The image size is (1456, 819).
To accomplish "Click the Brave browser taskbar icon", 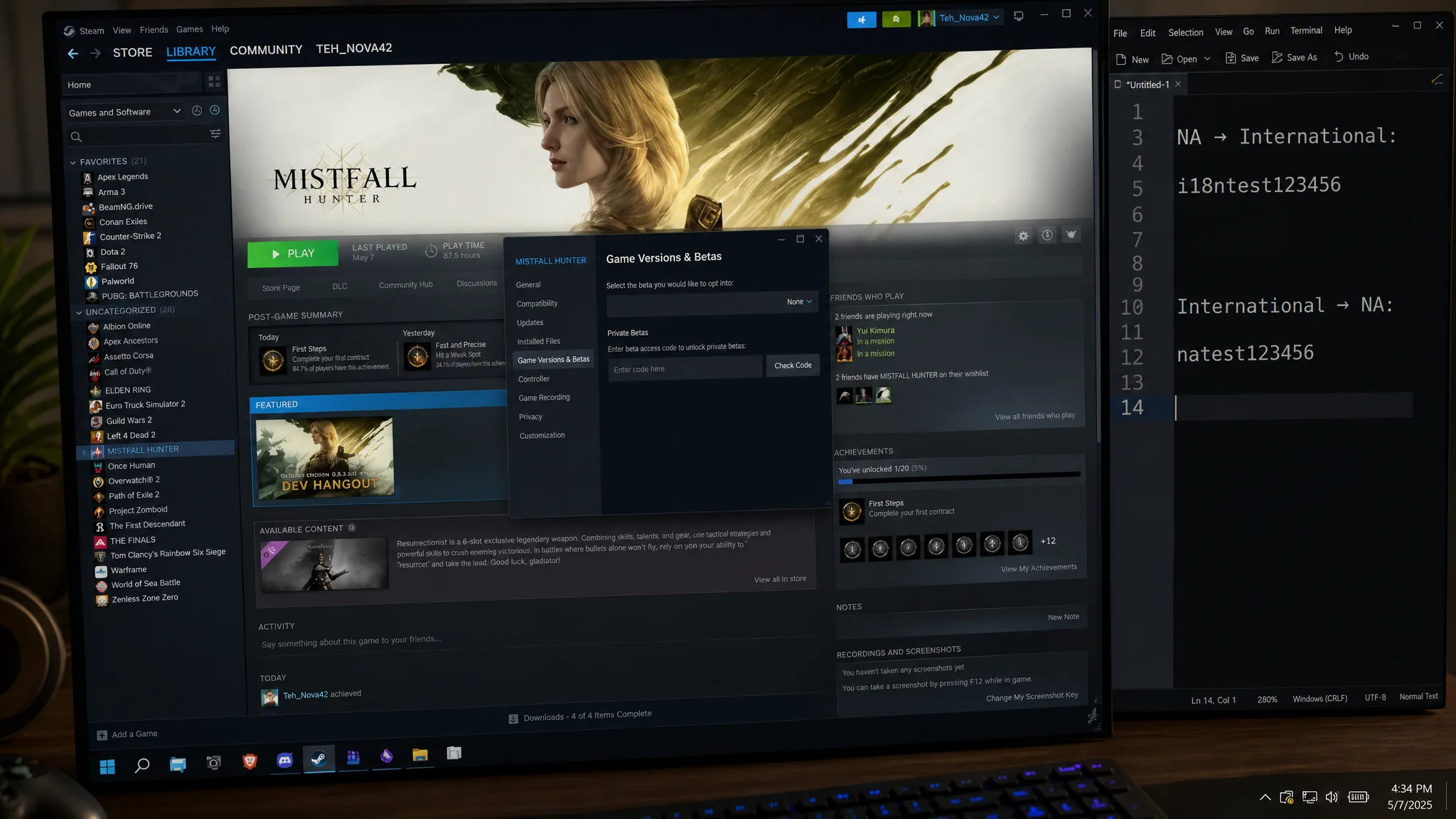I will [250, 762].
